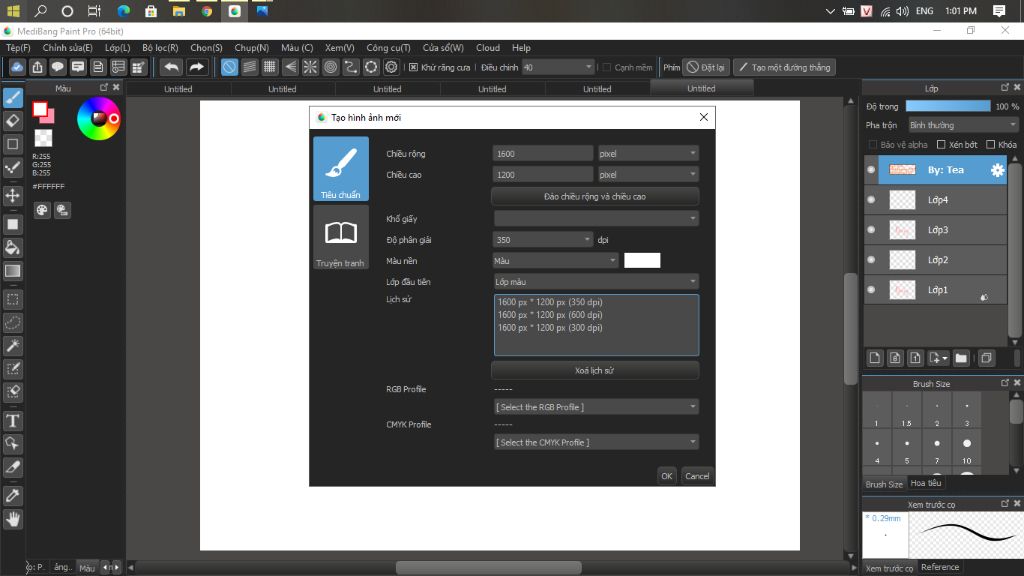Open Độ phân giải dpi dropdown
The width and height of the screenshot is (1024, 576).
tap(542, 240)
